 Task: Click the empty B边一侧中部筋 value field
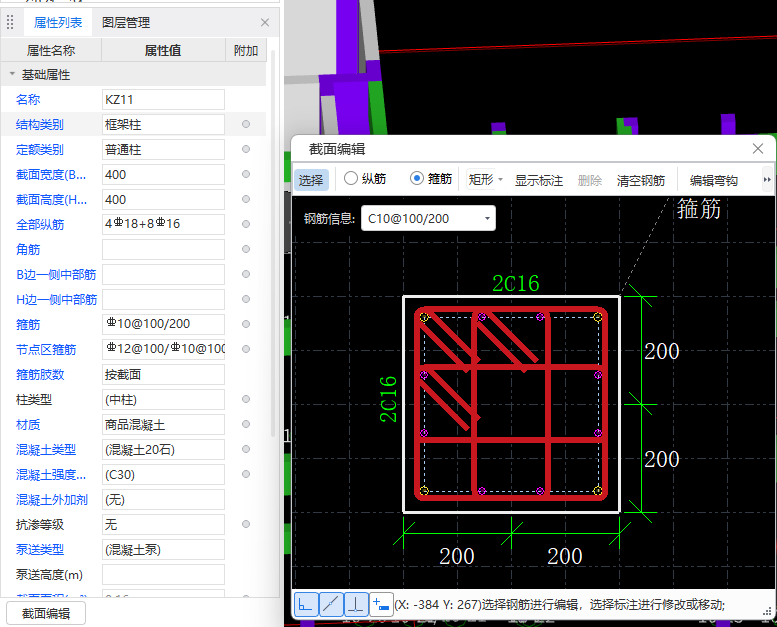163,274
